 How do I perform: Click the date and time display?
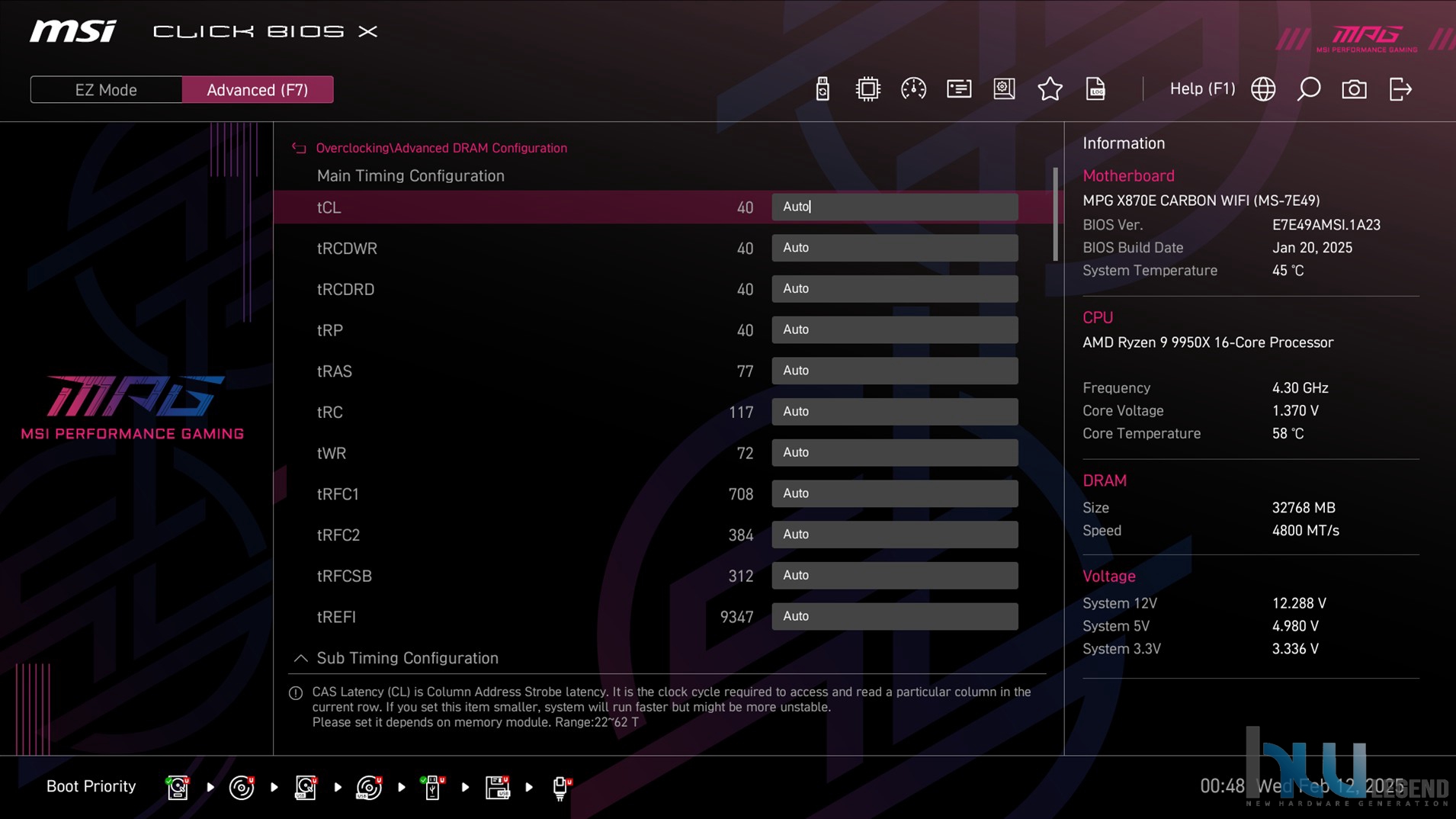1301,786
